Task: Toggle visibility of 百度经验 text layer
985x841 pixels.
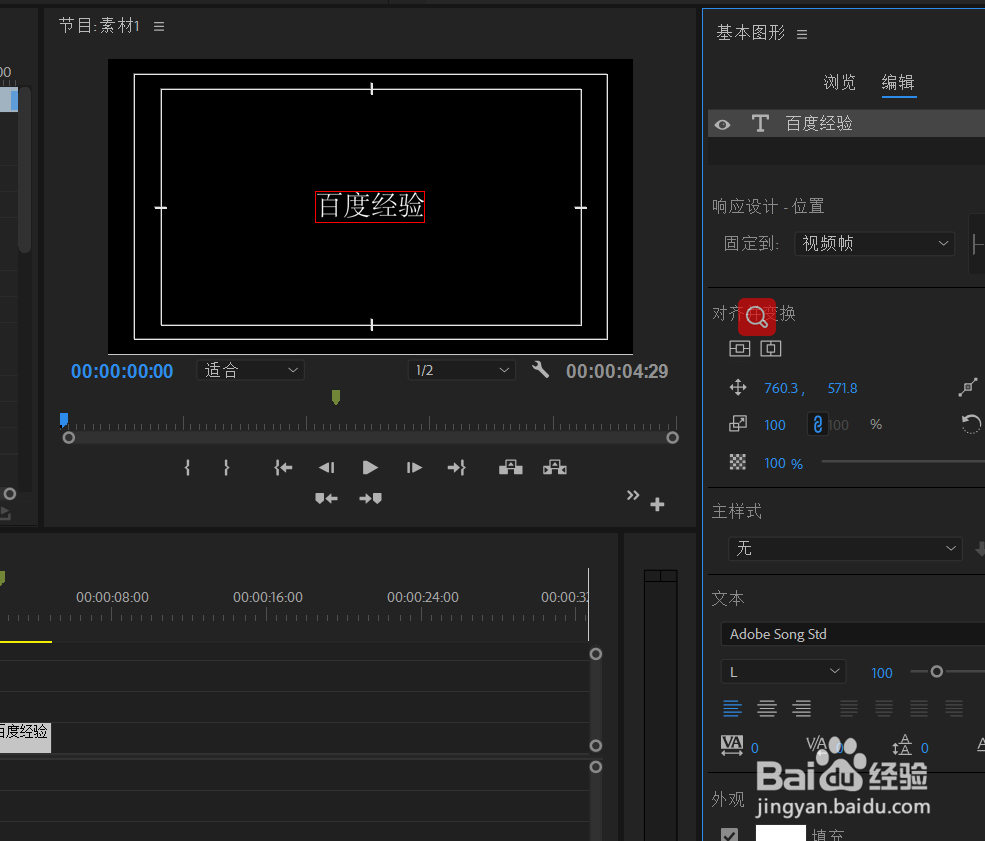Action: (x=722, y=124)
